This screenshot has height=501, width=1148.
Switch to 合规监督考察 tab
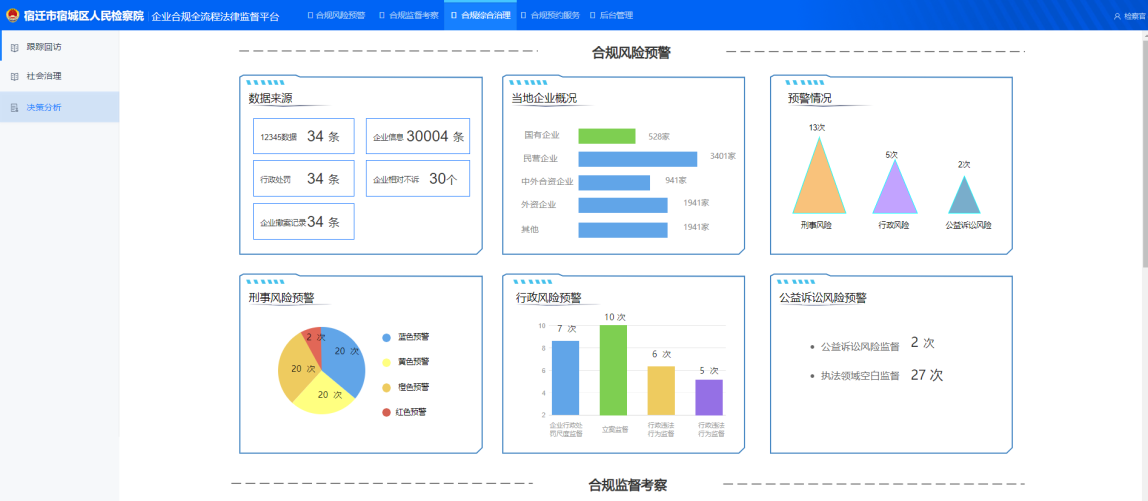408,15
